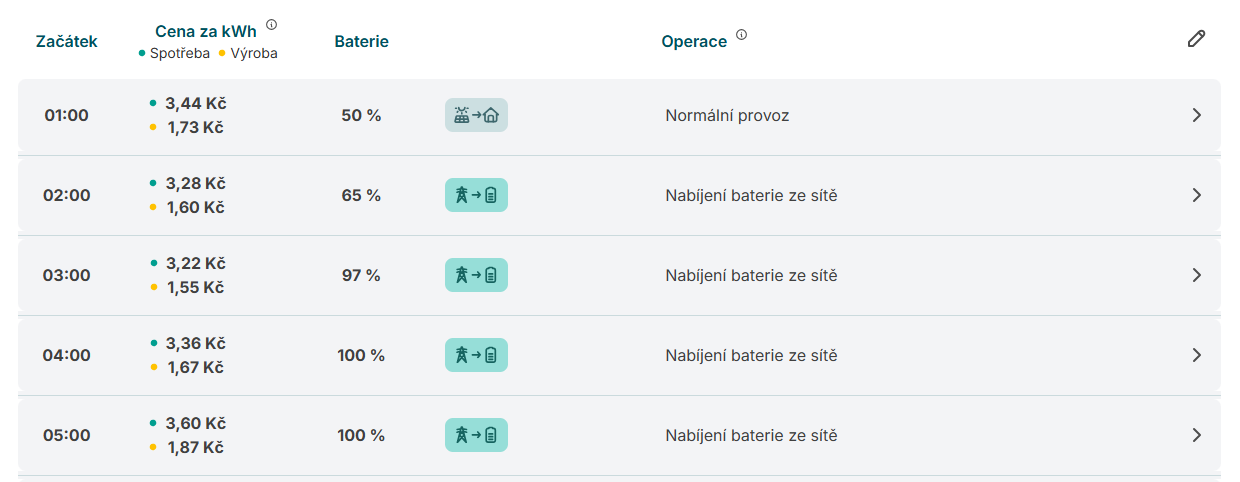Image resolution: width=1240 pixels, height=482 pixels.
Task: Expand the 01:00 row chevron
Action: 1196,115
